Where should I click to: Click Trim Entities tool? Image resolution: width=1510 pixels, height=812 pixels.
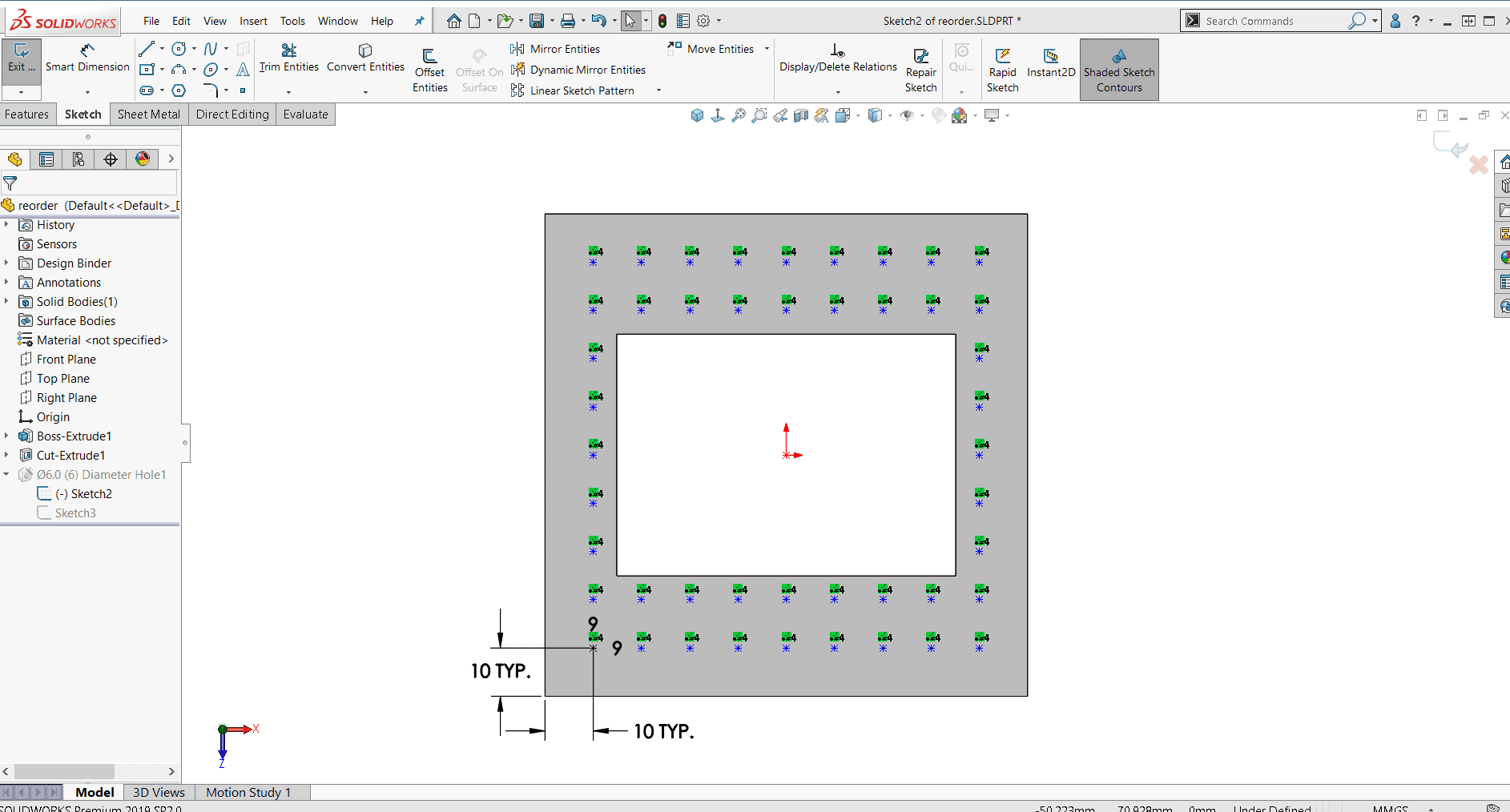289,58
